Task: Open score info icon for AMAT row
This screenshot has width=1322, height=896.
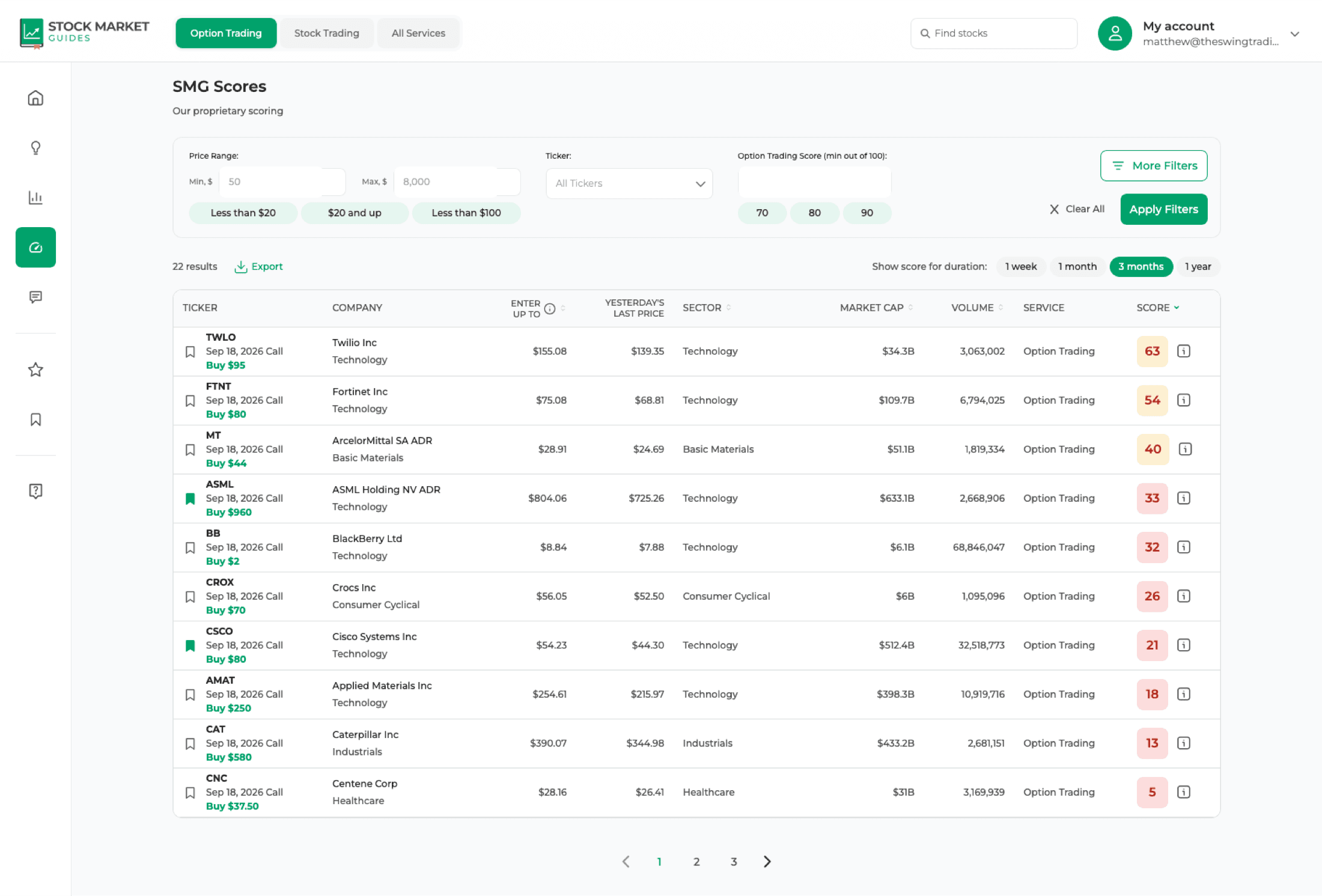Action: [x=1184, y=694]
